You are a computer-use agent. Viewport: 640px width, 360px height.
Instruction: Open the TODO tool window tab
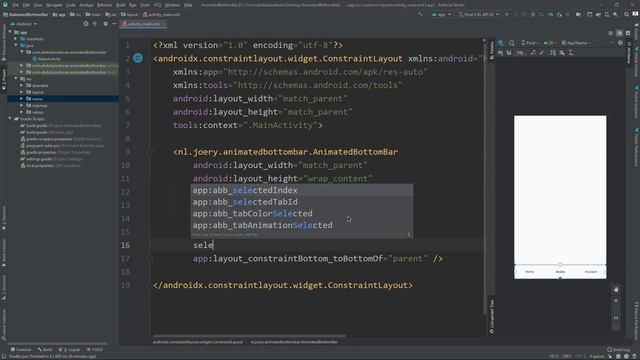95,350
